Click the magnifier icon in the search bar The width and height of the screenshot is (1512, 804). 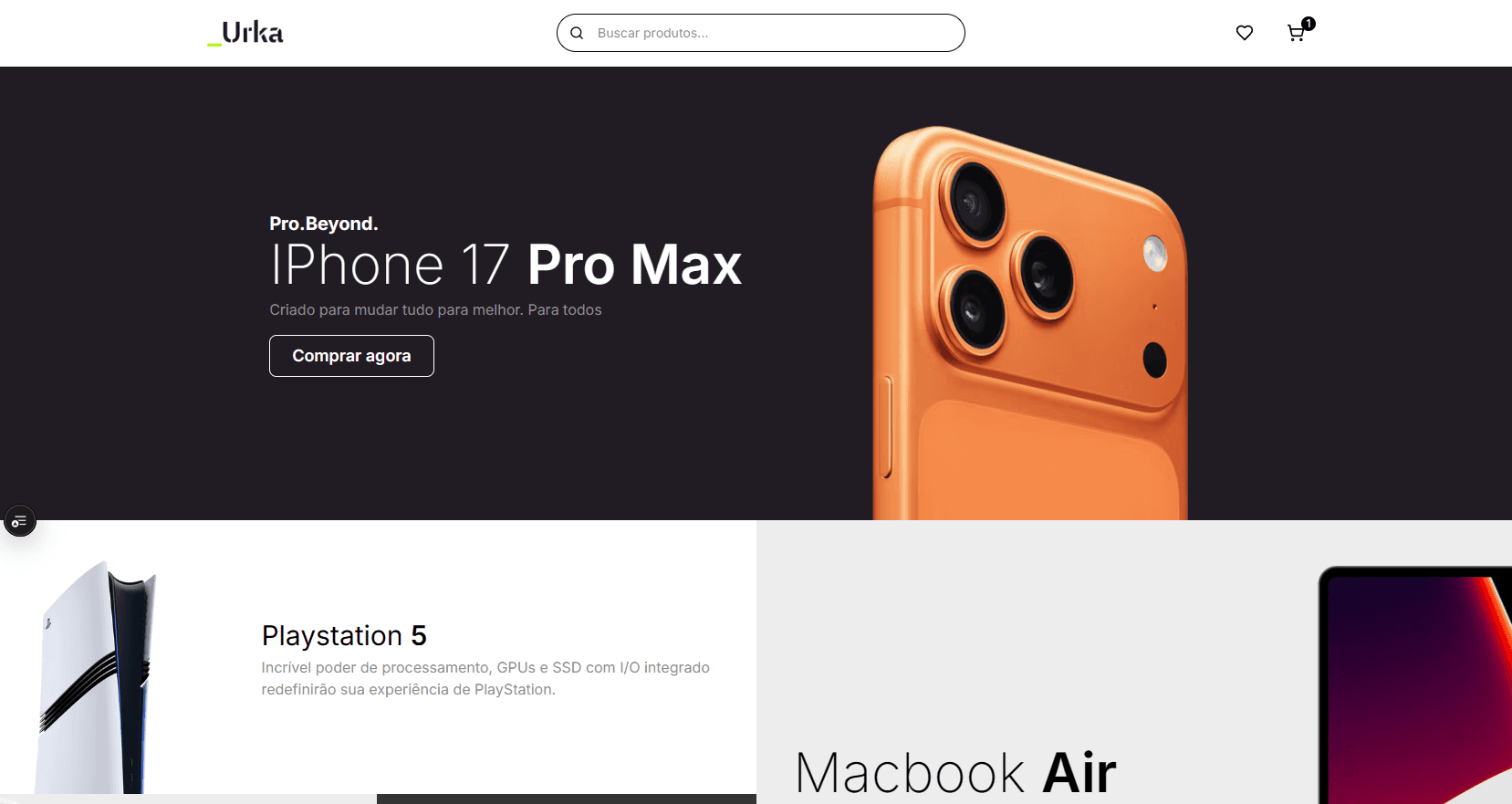click(577, 33)
